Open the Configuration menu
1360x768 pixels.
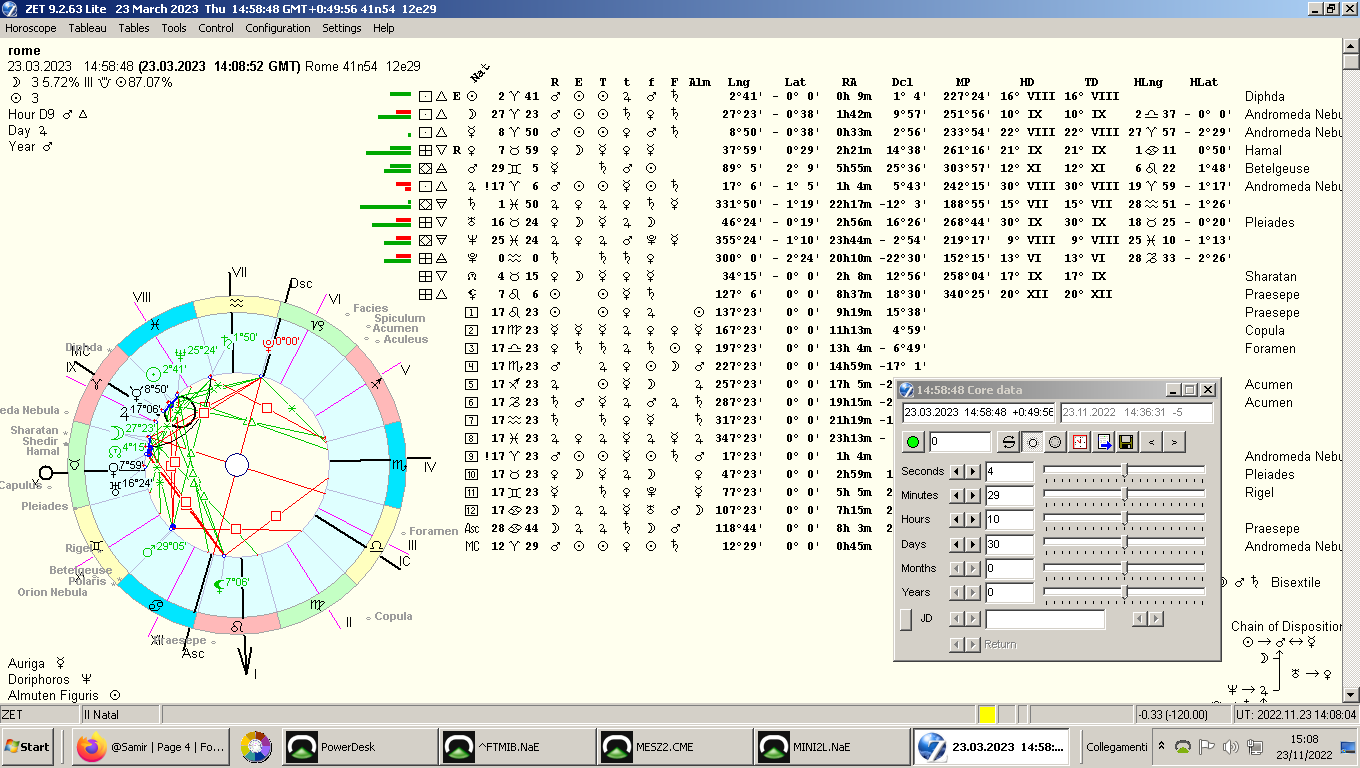tap(278, 28)
